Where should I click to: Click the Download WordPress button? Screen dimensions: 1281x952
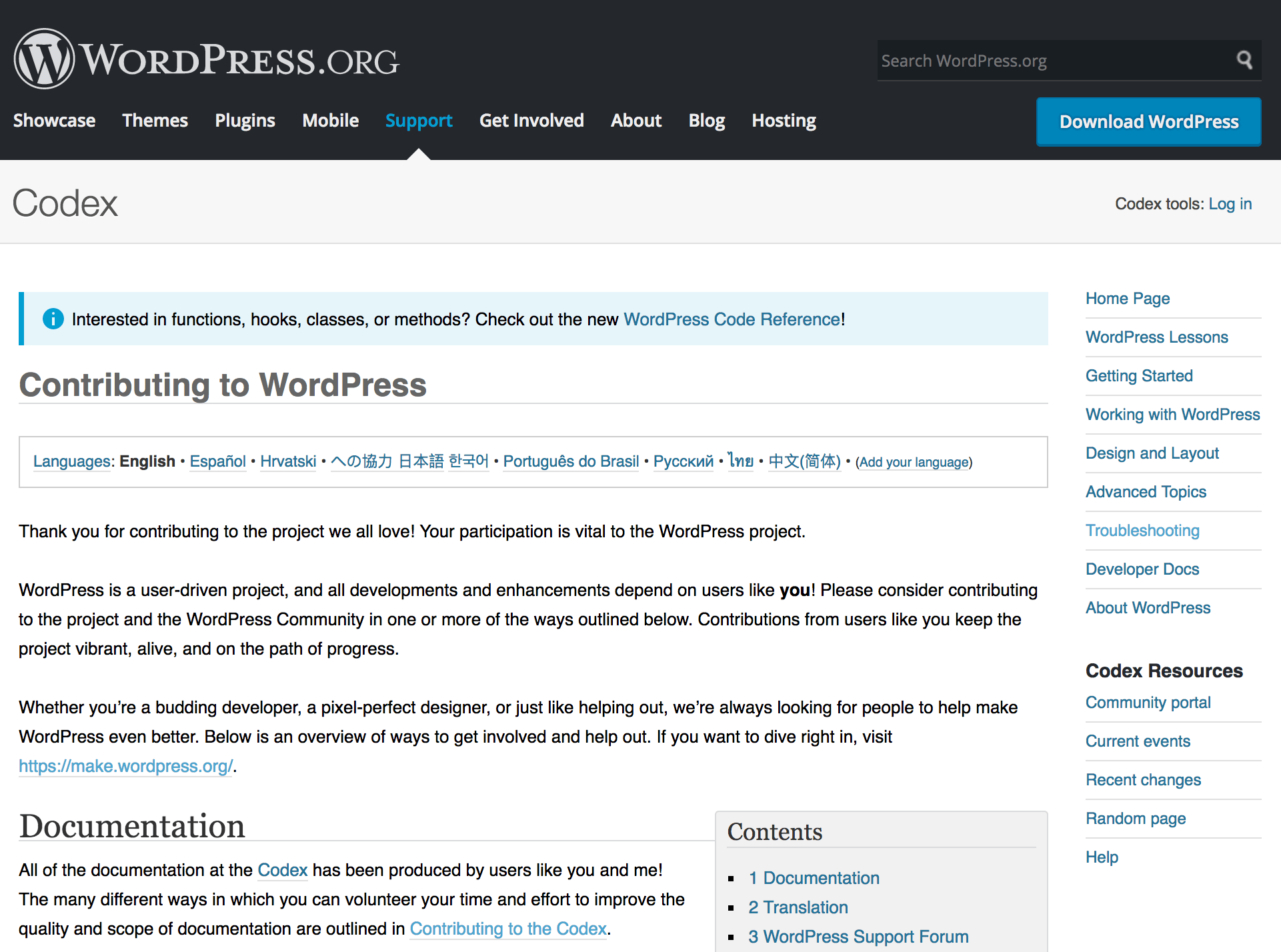[1149, 120]
